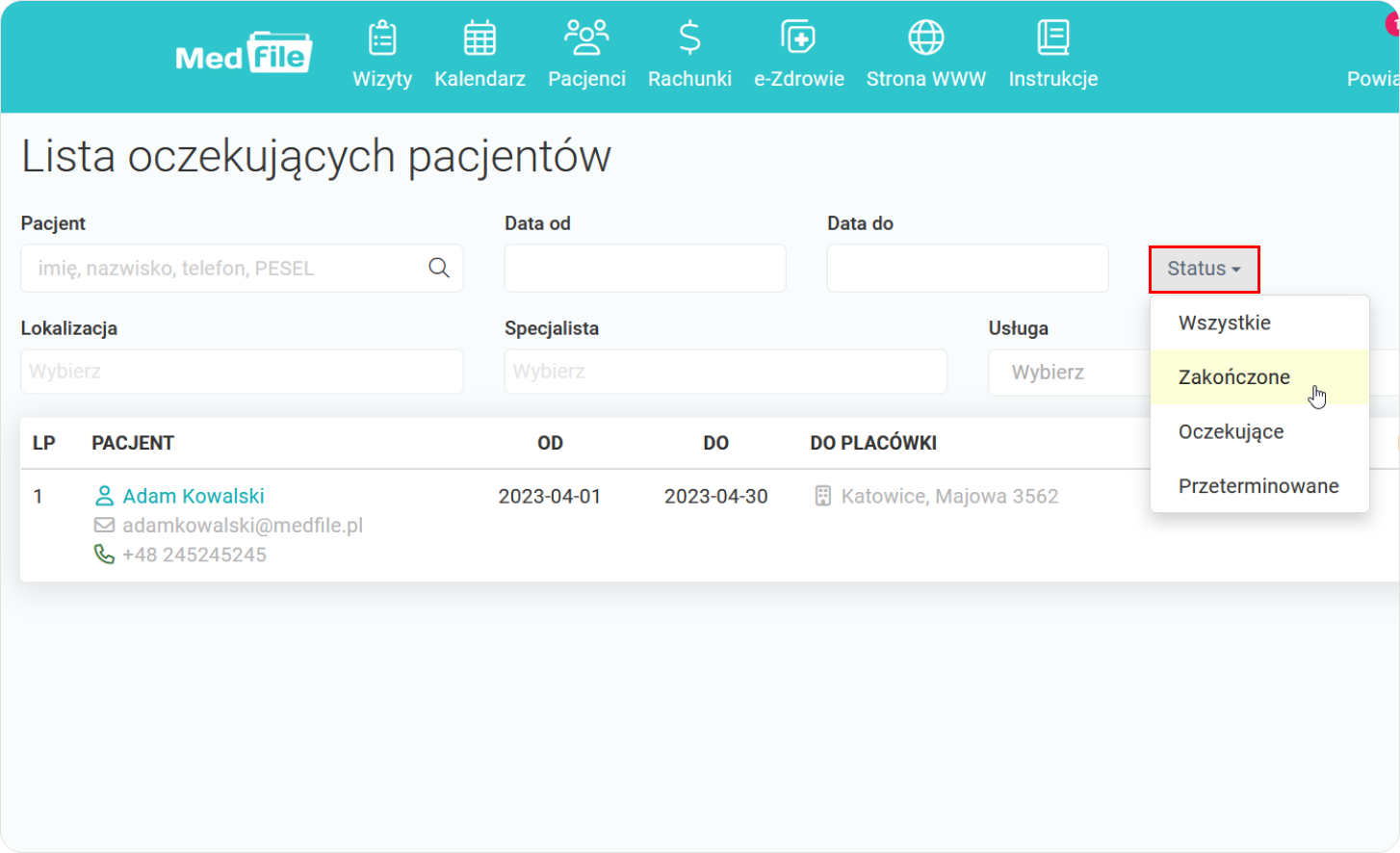This screenshot has height=853, width=1400.
Task: Click the phone icon beside +48 245245245
Action: click(104, 554)
